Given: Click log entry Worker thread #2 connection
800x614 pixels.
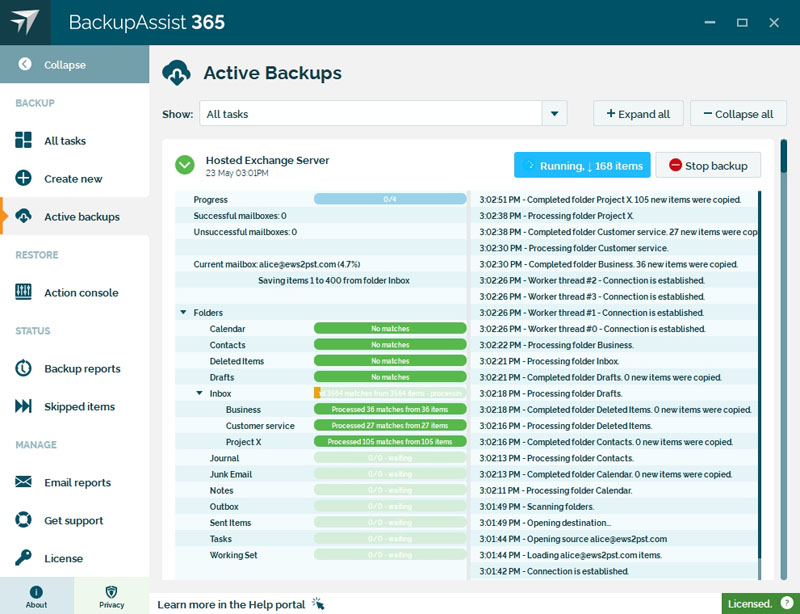Looking at the screenshot, I should click(592, 280).
